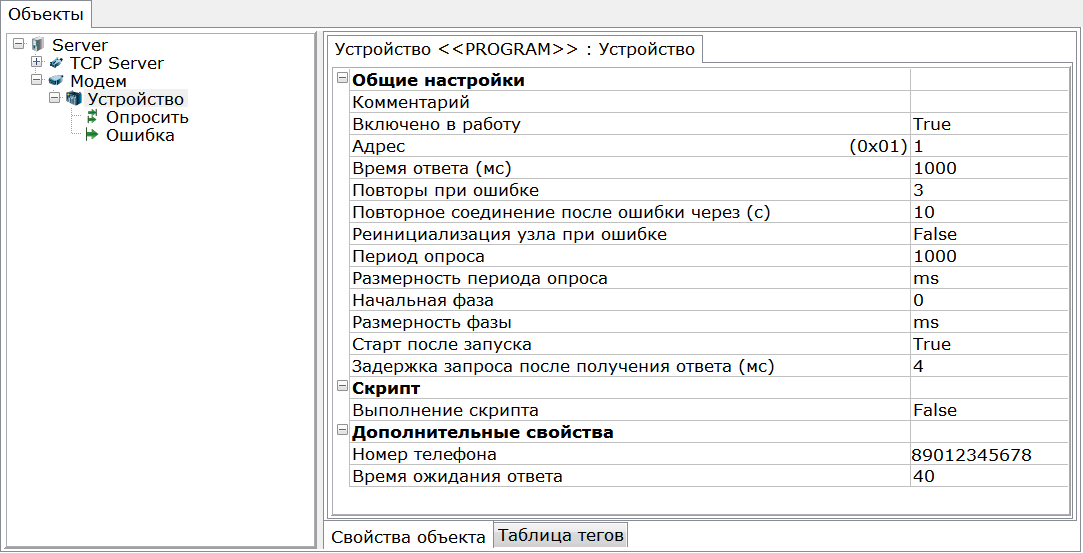Click the Дополнительные свойства group header
Image resolution: width=1083 pixels, height=553 pixels.
[x=483, y=433]
